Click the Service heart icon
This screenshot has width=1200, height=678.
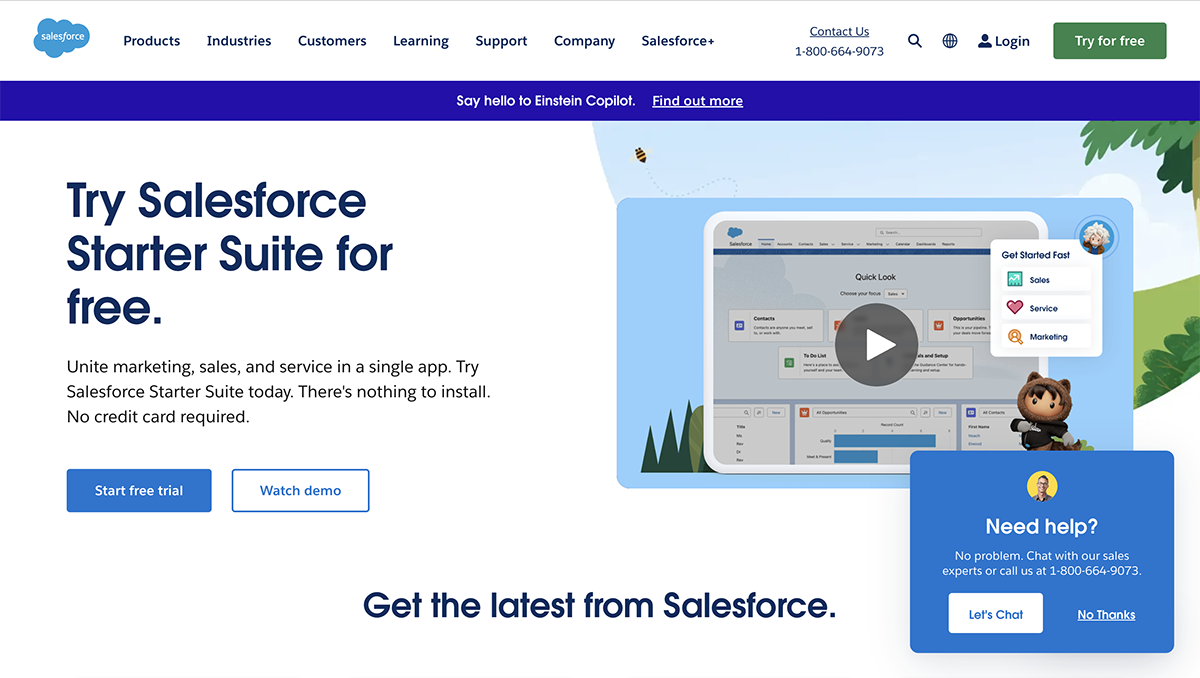click(x=1015, y=308)
